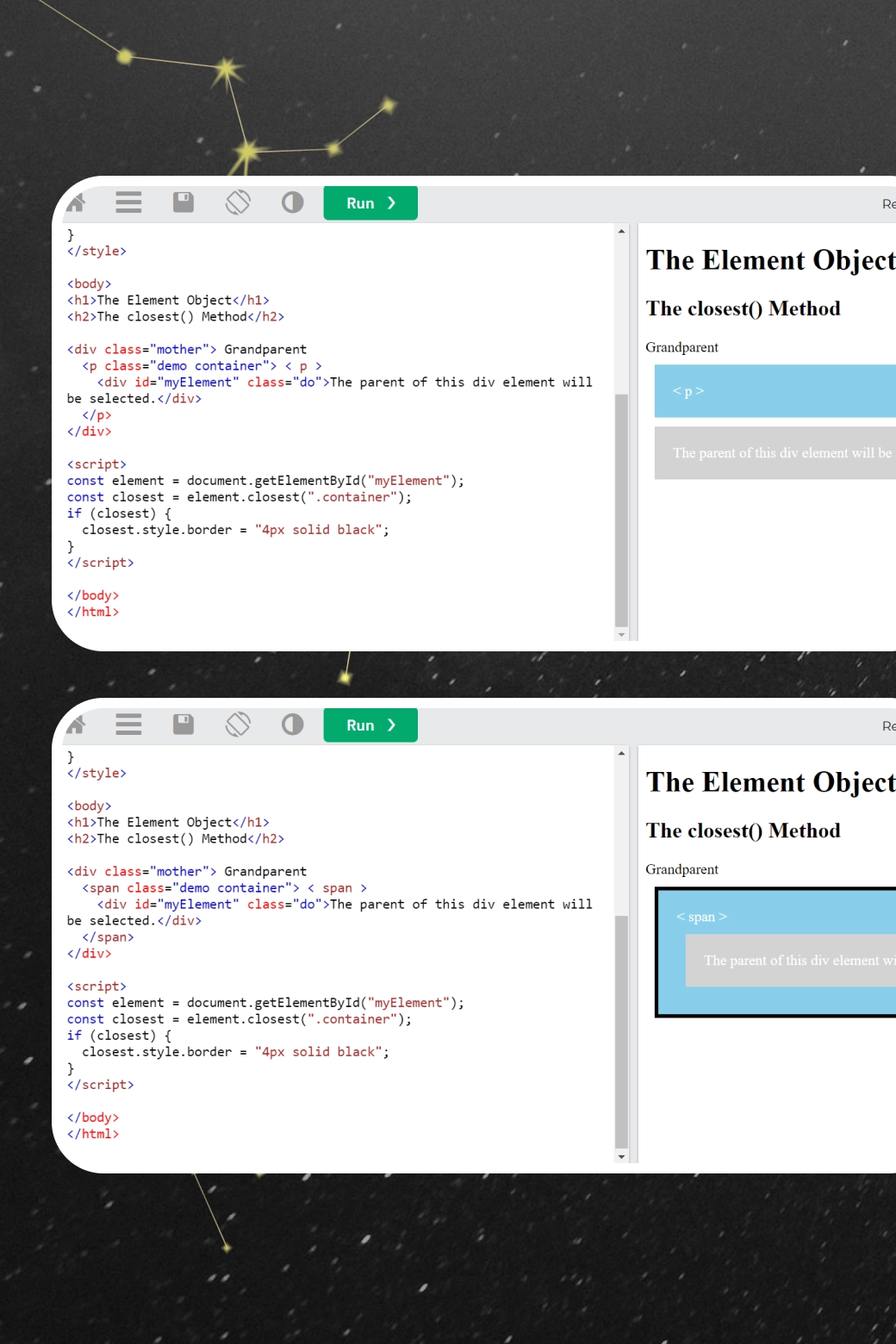Click the '<body>' line in the top editor

click(x=90, y=284)
